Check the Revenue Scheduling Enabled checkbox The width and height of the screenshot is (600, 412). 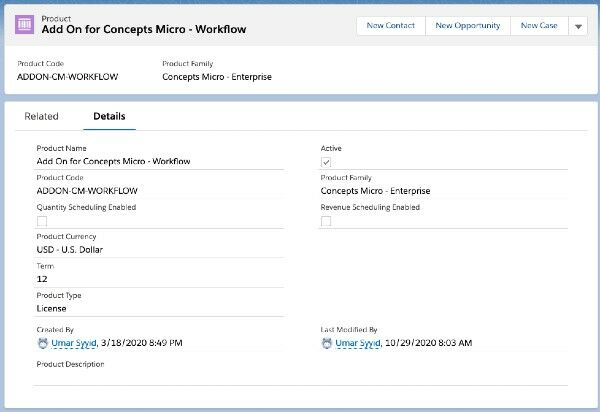click(x=326, y=221)
